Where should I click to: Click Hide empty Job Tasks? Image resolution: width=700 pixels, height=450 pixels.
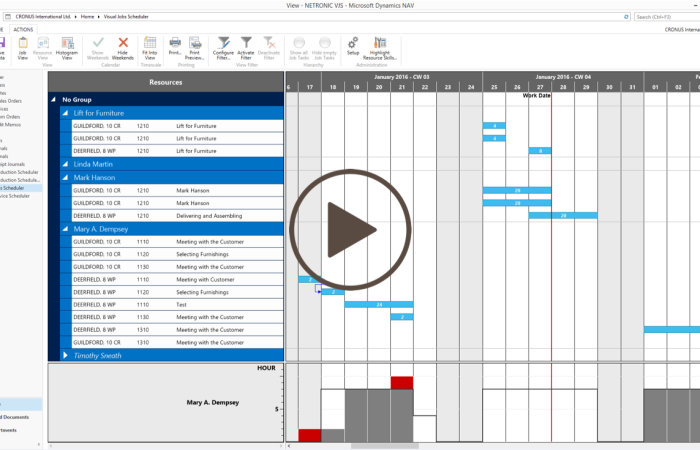pos(325,48)
